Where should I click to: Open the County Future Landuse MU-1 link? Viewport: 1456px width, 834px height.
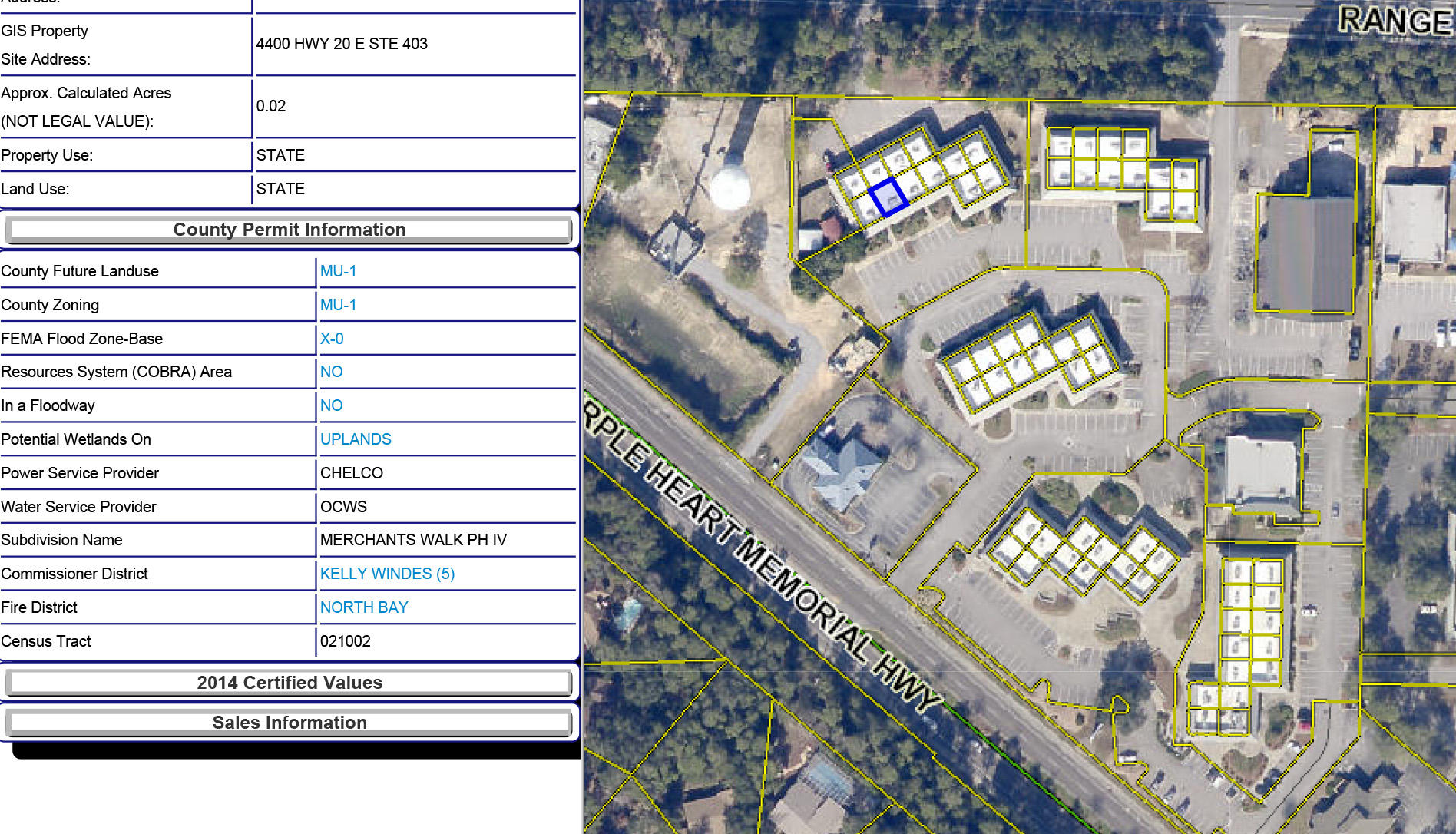point(338,271)
